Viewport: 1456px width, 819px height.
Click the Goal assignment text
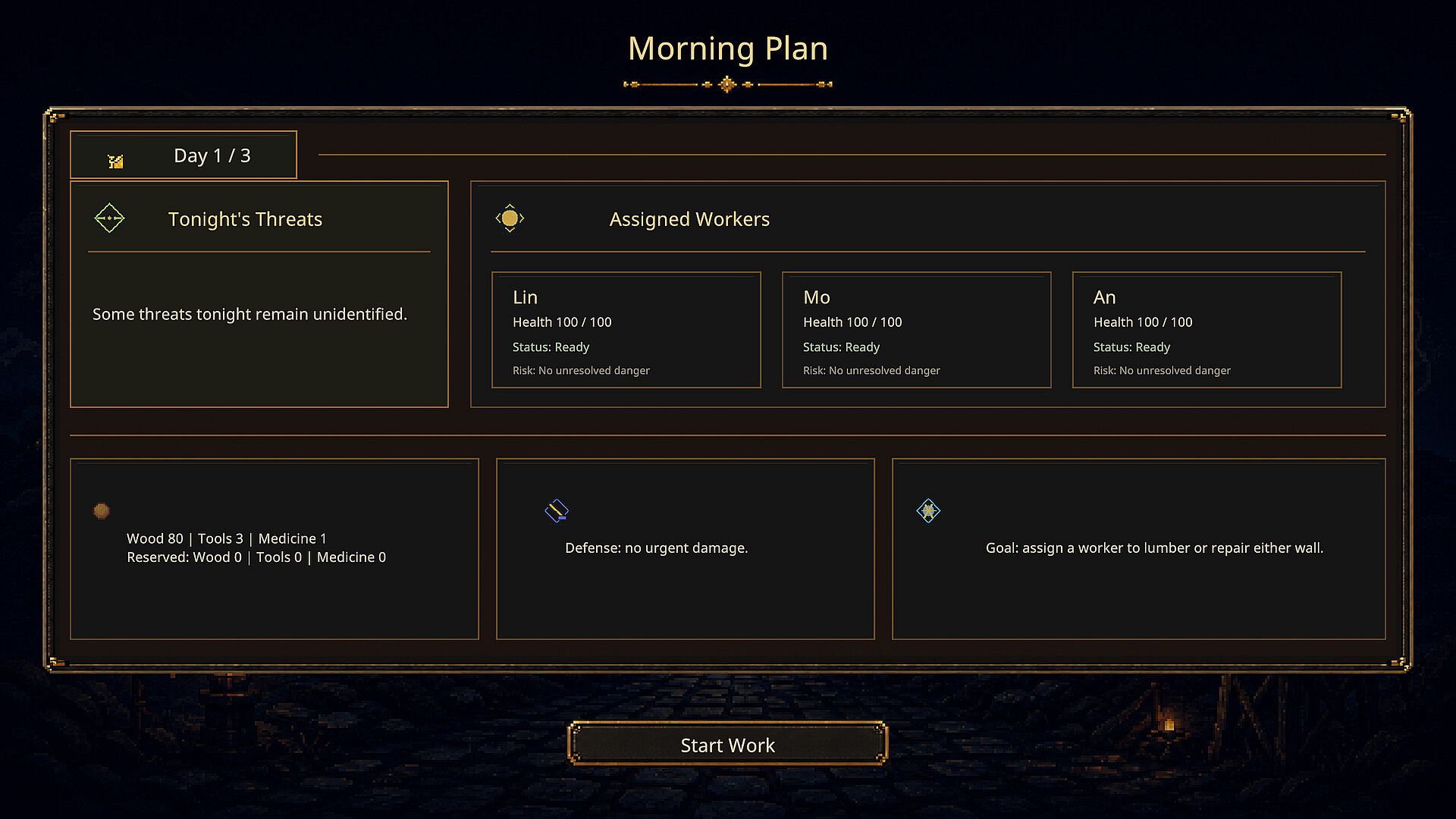[1155, 548]
